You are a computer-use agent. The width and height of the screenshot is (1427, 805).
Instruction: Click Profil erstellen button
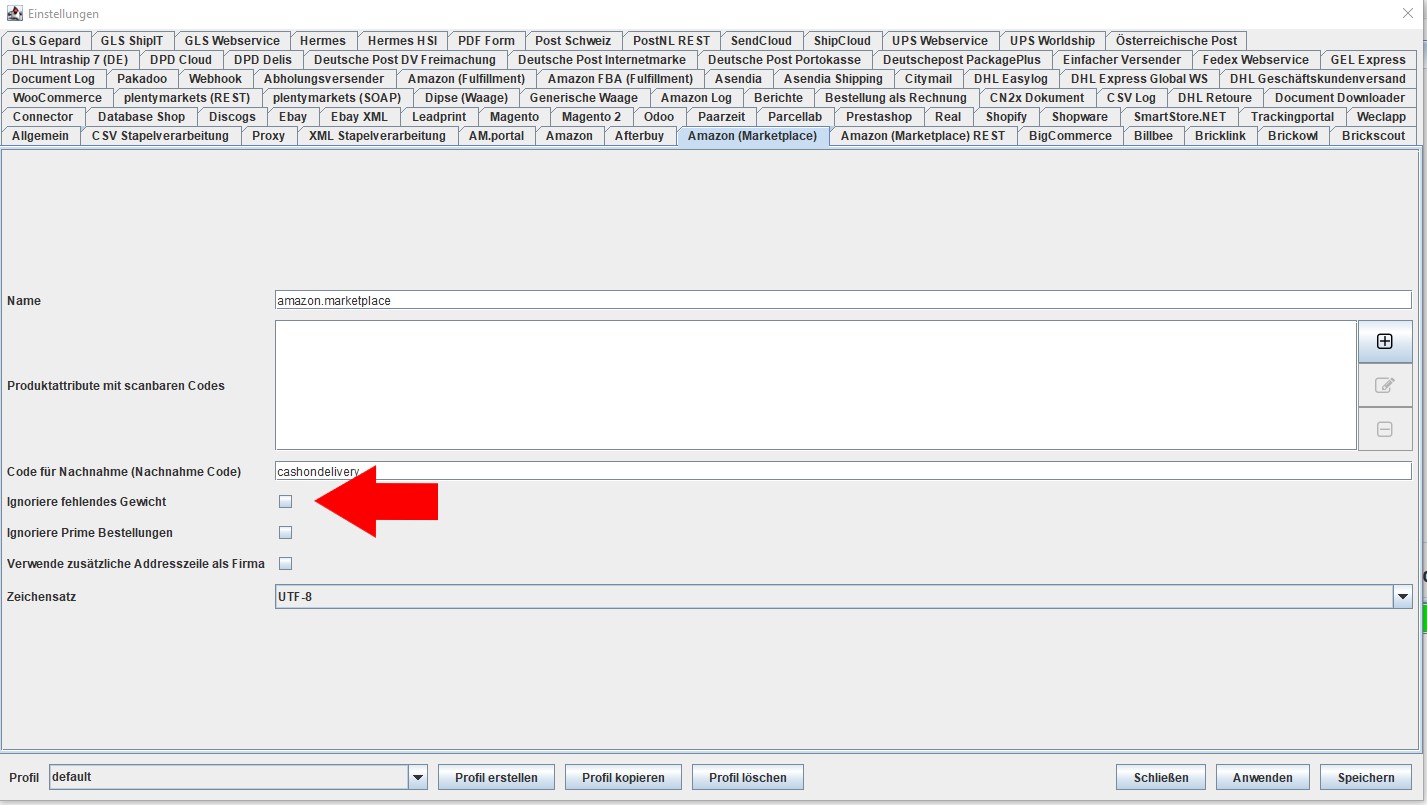pyautogui.click(x=496, y=777)
